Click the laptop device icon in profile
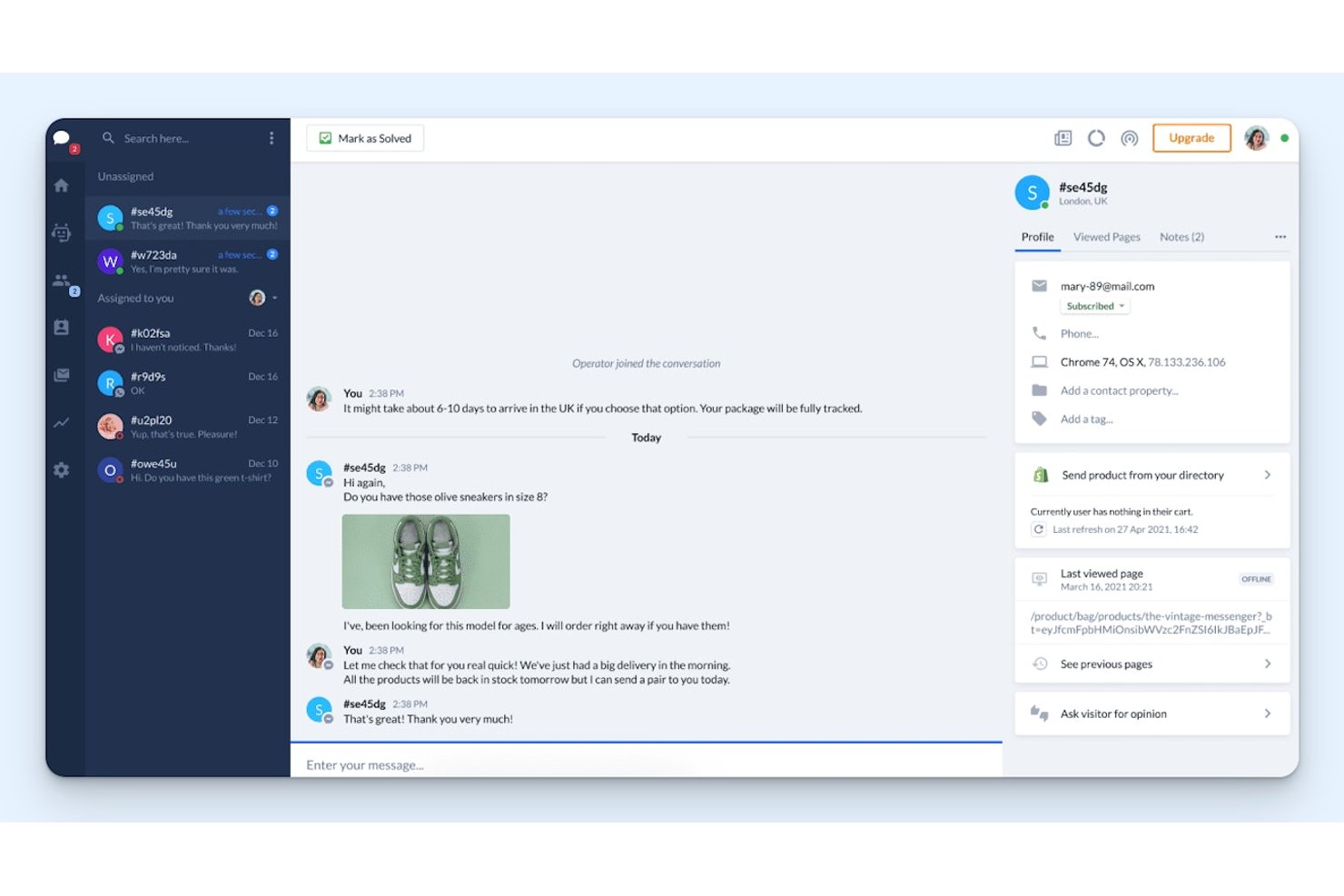The image size is (1344, 896). (1039, 362)
